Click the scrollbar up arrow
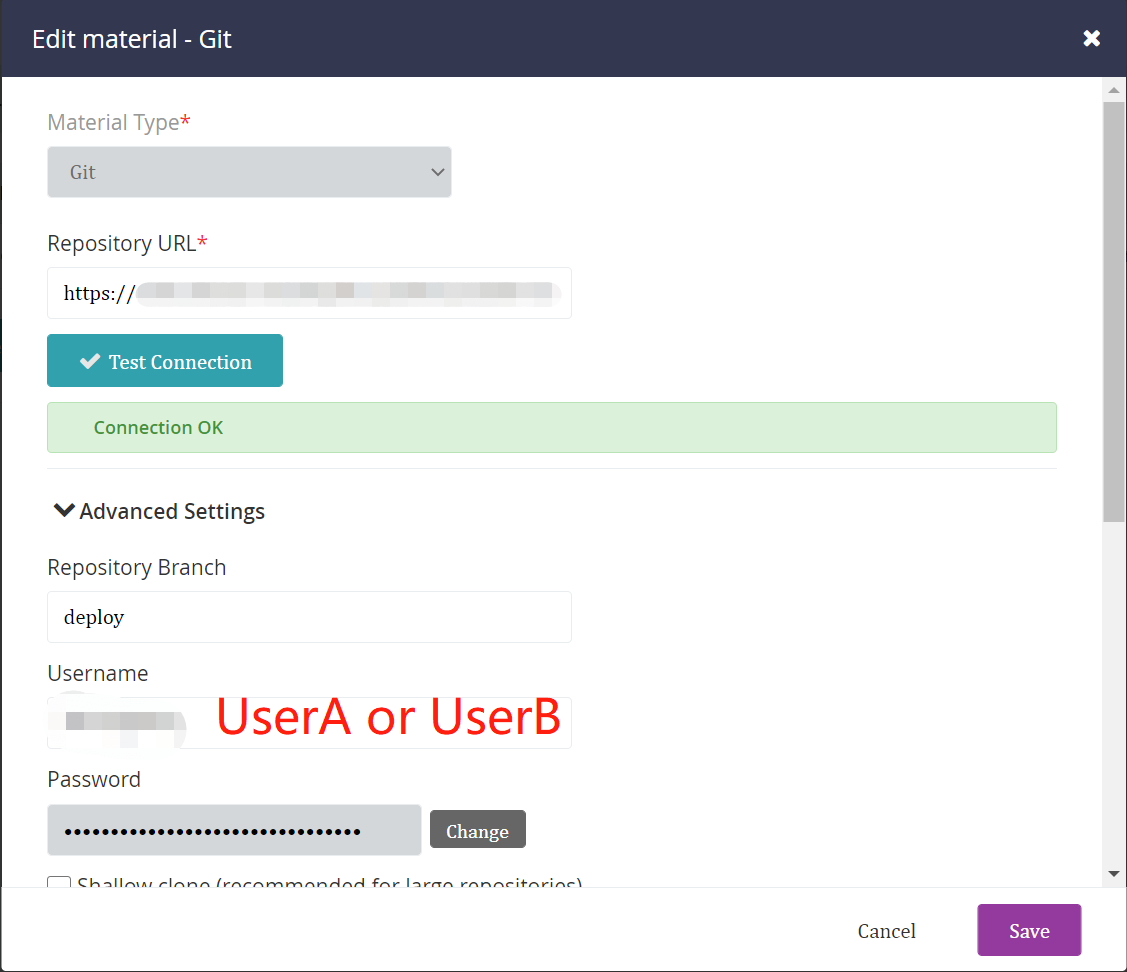This screenshot has width=1127, height=972. click(1113, 89)
